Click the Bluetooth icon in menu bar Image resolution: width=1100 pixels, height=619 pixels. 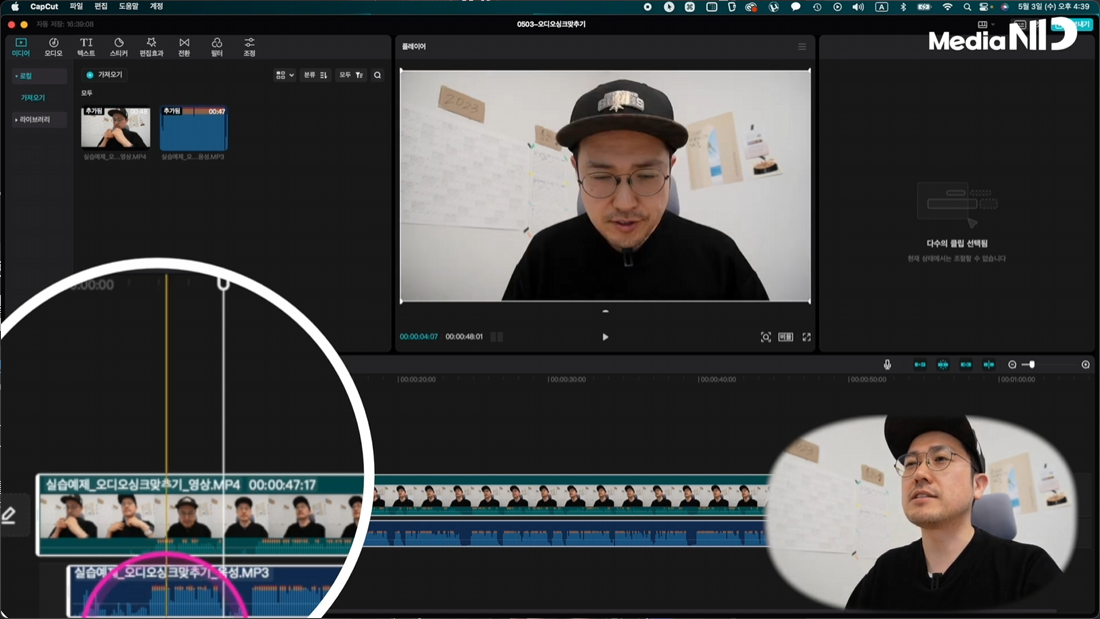click(903, 6)
